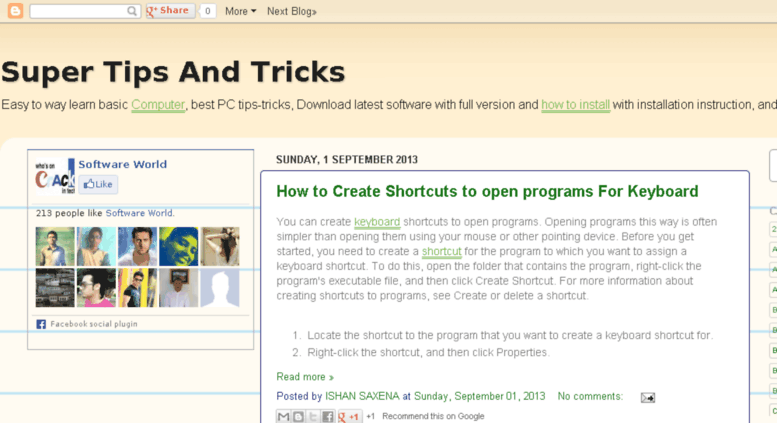Click the Facebook icon beside social plugin

[41, 324]
